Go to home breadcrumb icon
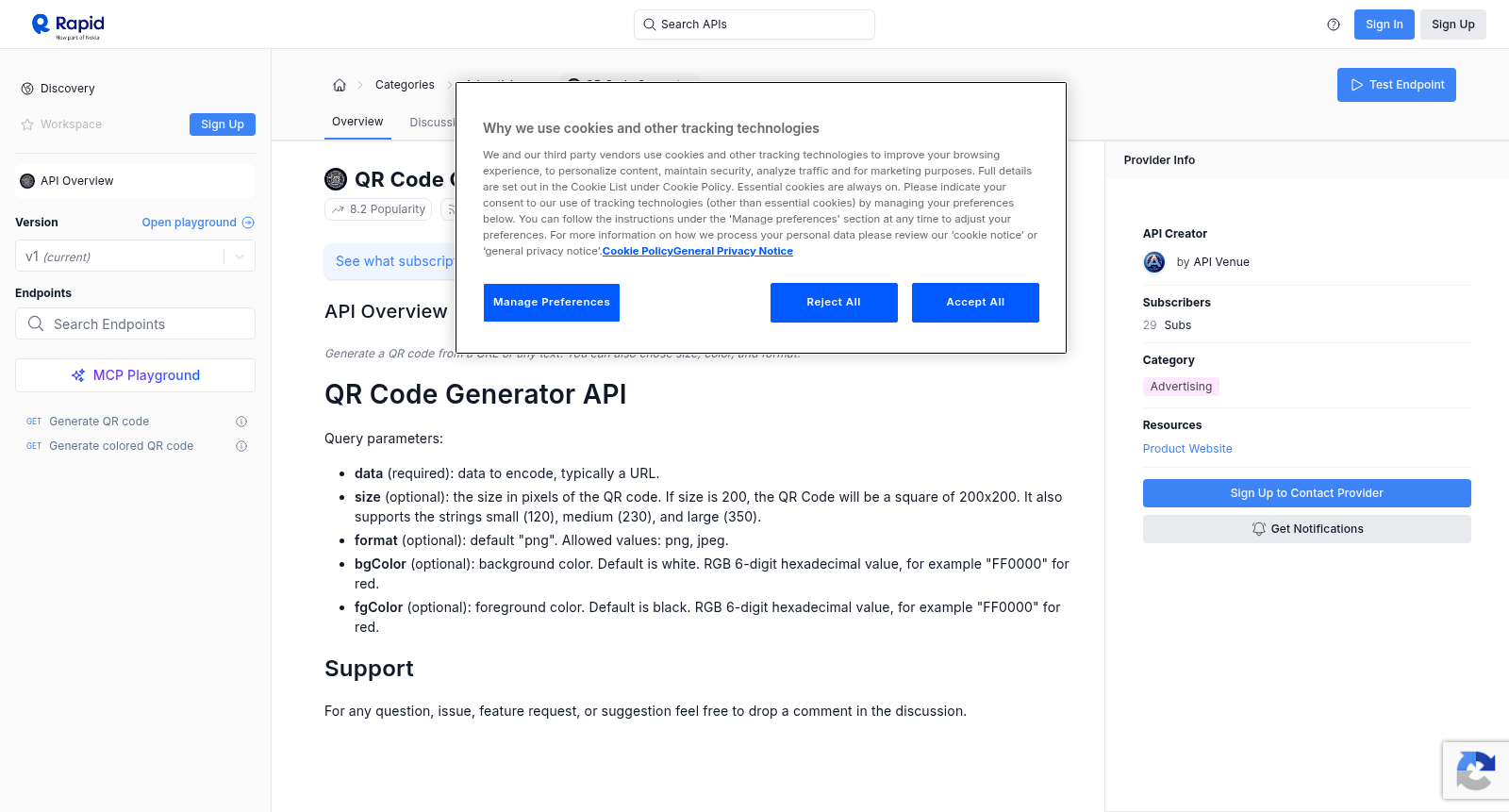 (x=340, y=85)
